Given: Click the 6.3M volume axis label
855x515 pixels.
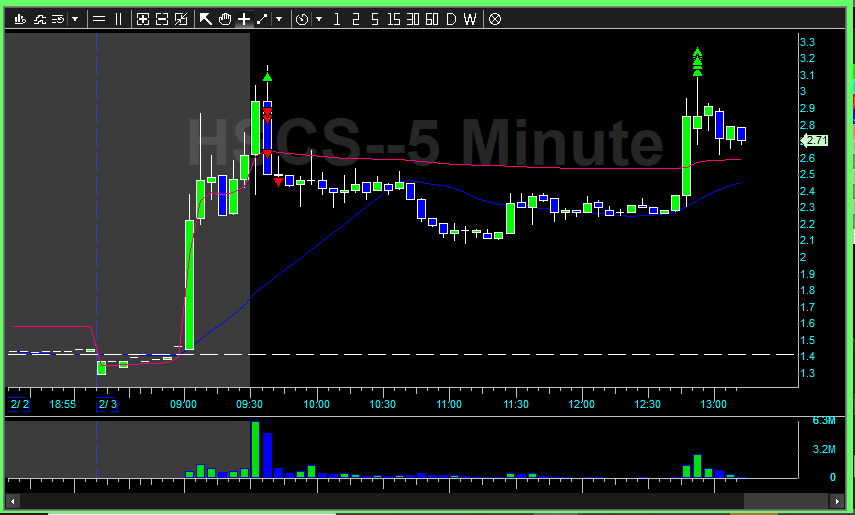Looking at the screenshot, I should tap(823, 421).
